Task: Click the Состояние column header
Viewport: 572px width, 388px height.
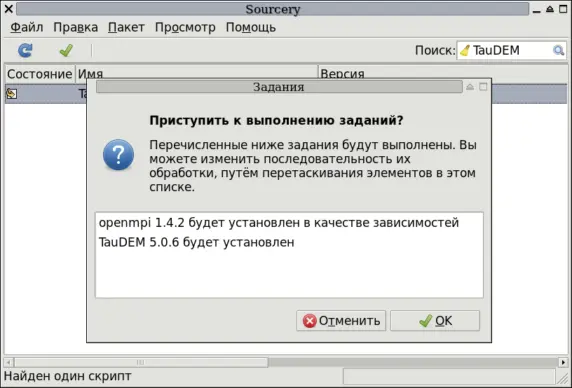Action: coord(39,74)
